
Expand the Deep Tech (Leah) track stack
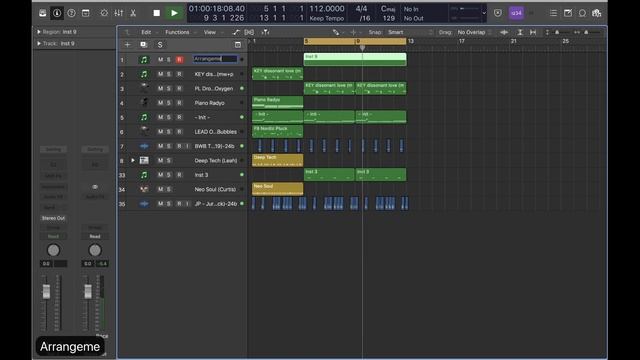click(133, 160)
